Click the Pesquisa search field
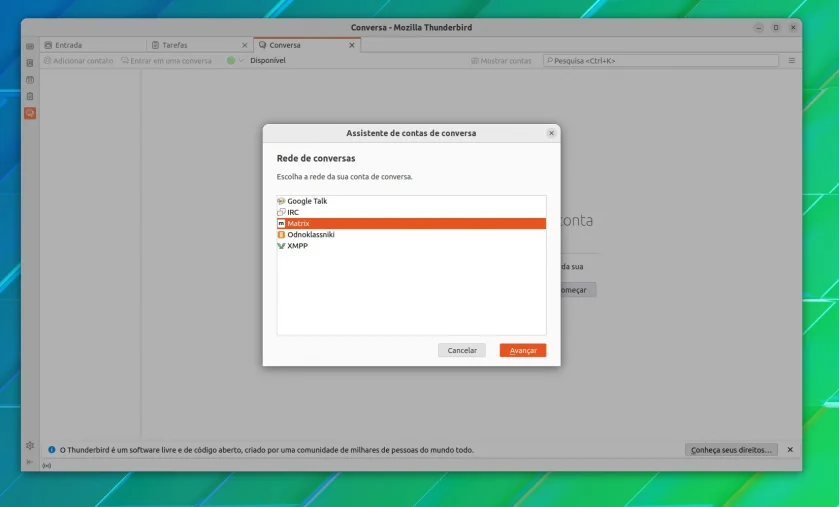 click(x=661, y=61)
